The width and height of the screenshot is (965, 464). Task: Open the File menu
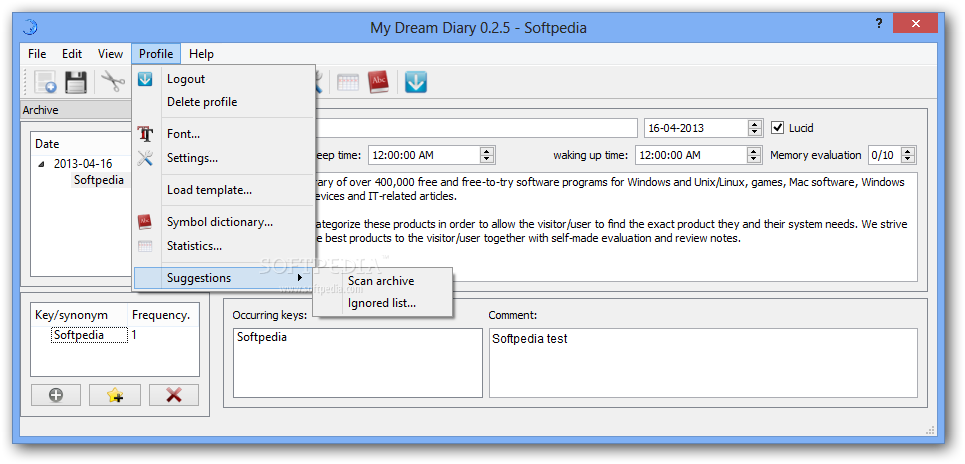[x=37, y=54]
